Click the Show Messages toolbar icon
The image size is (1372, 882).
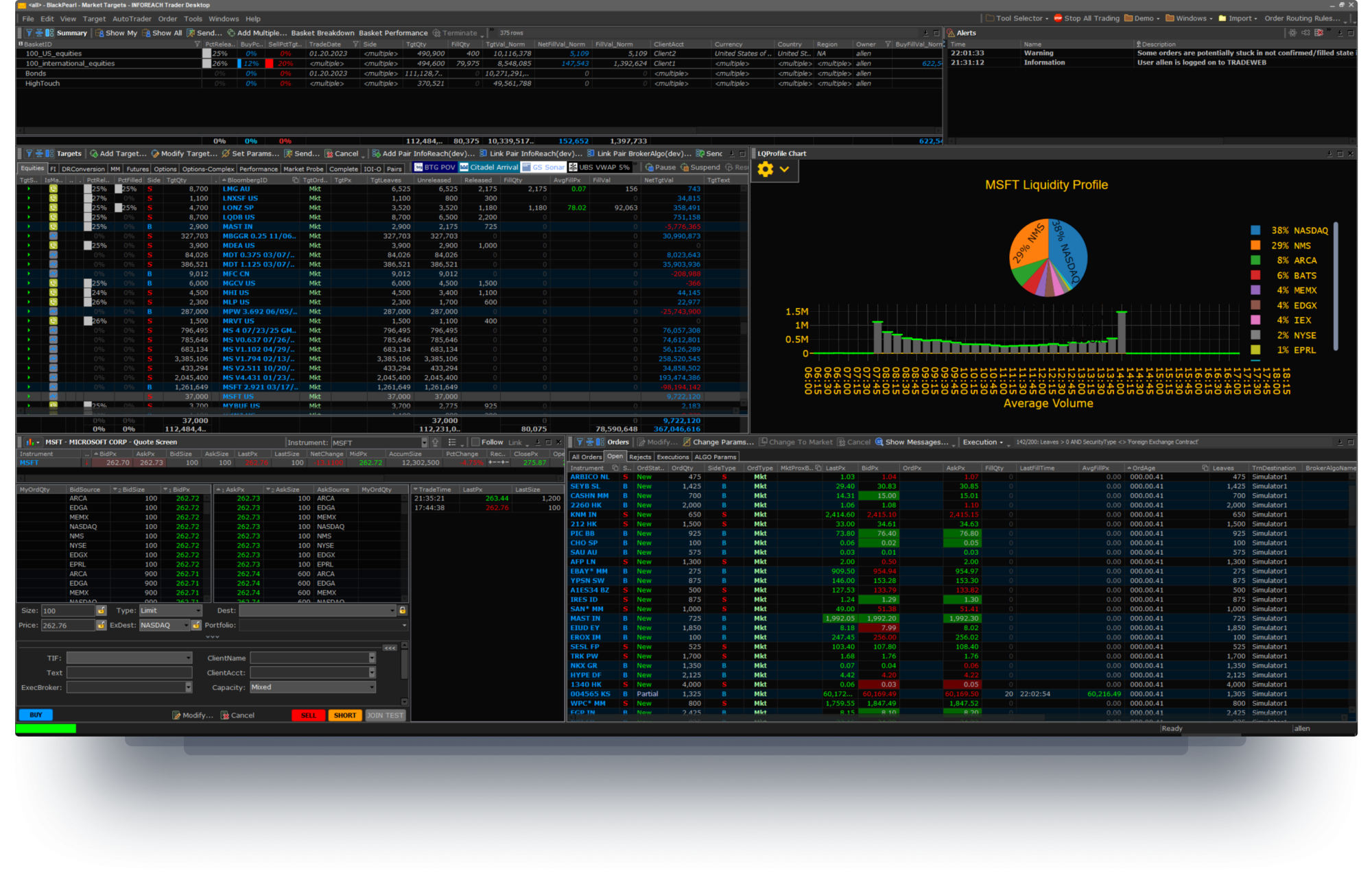pyautogui.click(x=879, y=442)
